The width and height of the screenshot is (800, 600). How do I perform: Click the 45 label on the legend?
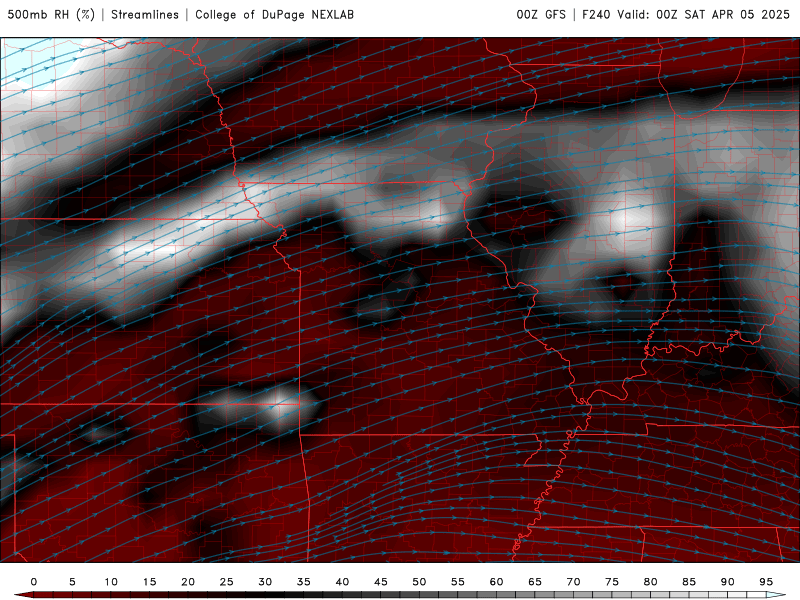pos(381,582)
